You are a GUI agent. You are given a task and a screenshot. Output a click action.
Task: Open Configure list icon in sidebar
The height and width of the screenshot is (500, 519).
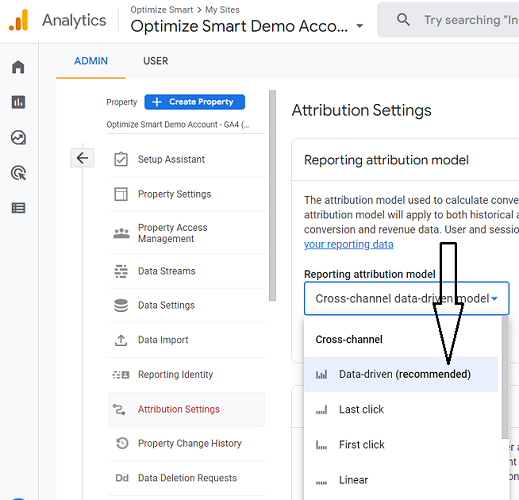(x=18, y=208)
